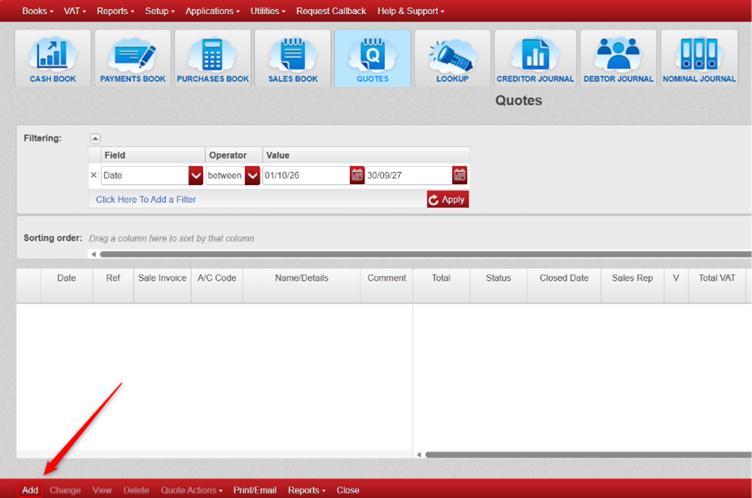Click the sorting area horizontal scrollbar
Screen dimensions: 752x498
coord(426,254)
